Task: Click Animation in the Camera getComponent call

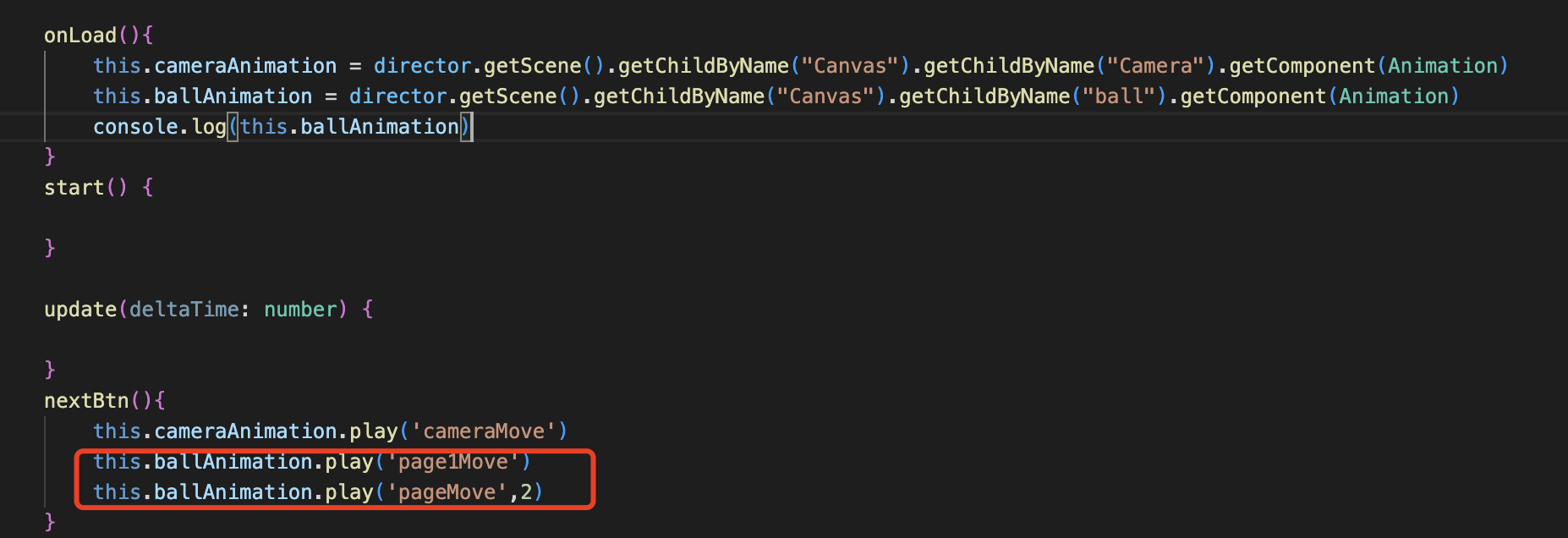Action: coord(1443,66)
